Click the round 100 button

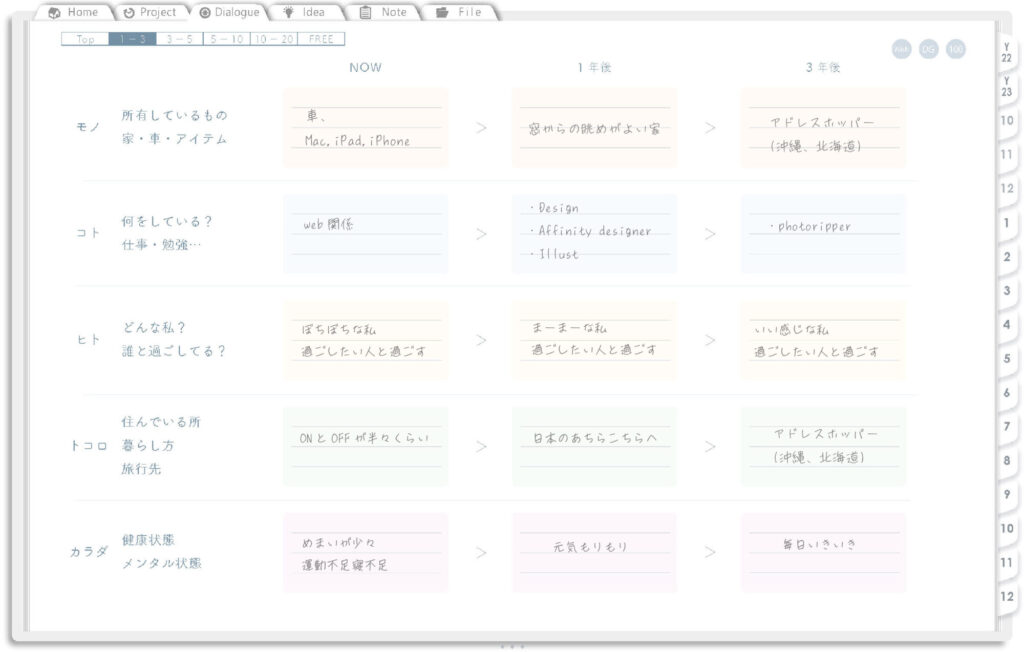955,49
